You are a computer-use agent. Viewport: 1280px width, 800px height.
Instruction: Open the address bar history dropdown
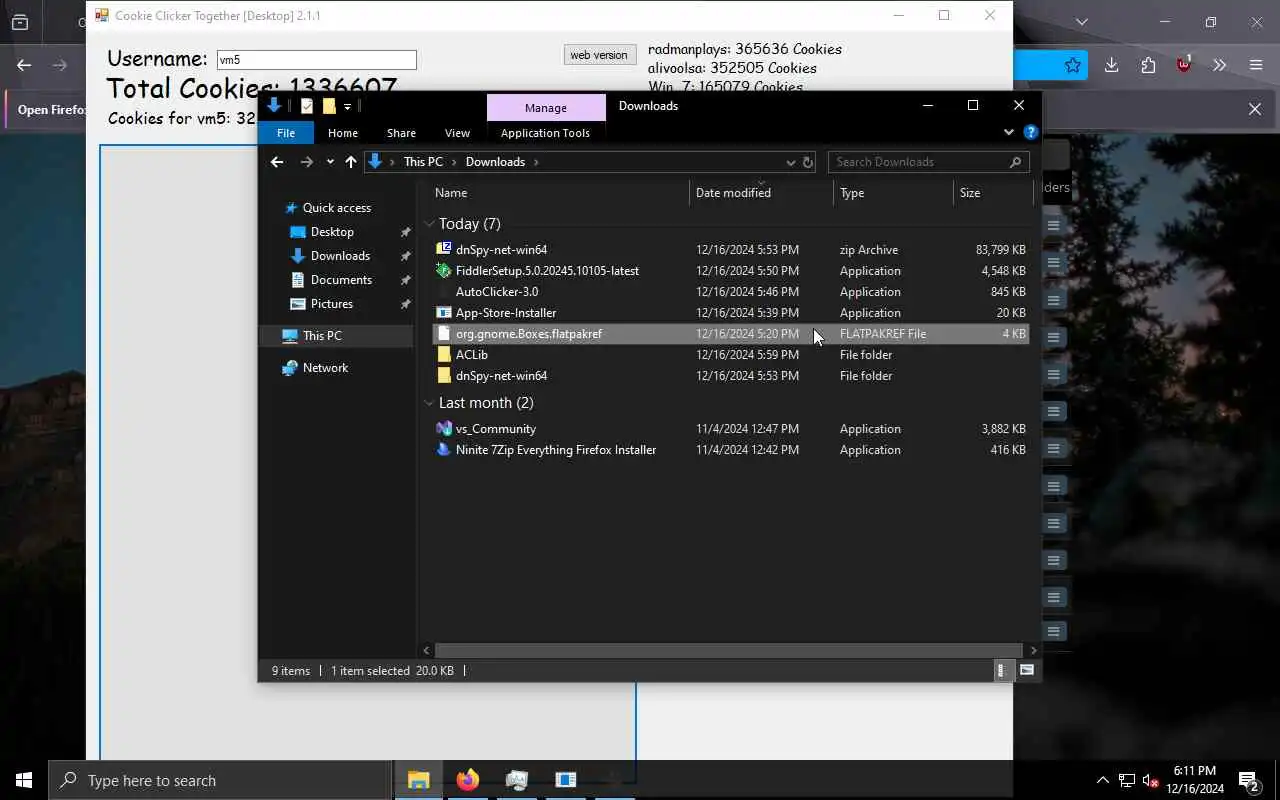pyautogui.click(x=790, y=162)
